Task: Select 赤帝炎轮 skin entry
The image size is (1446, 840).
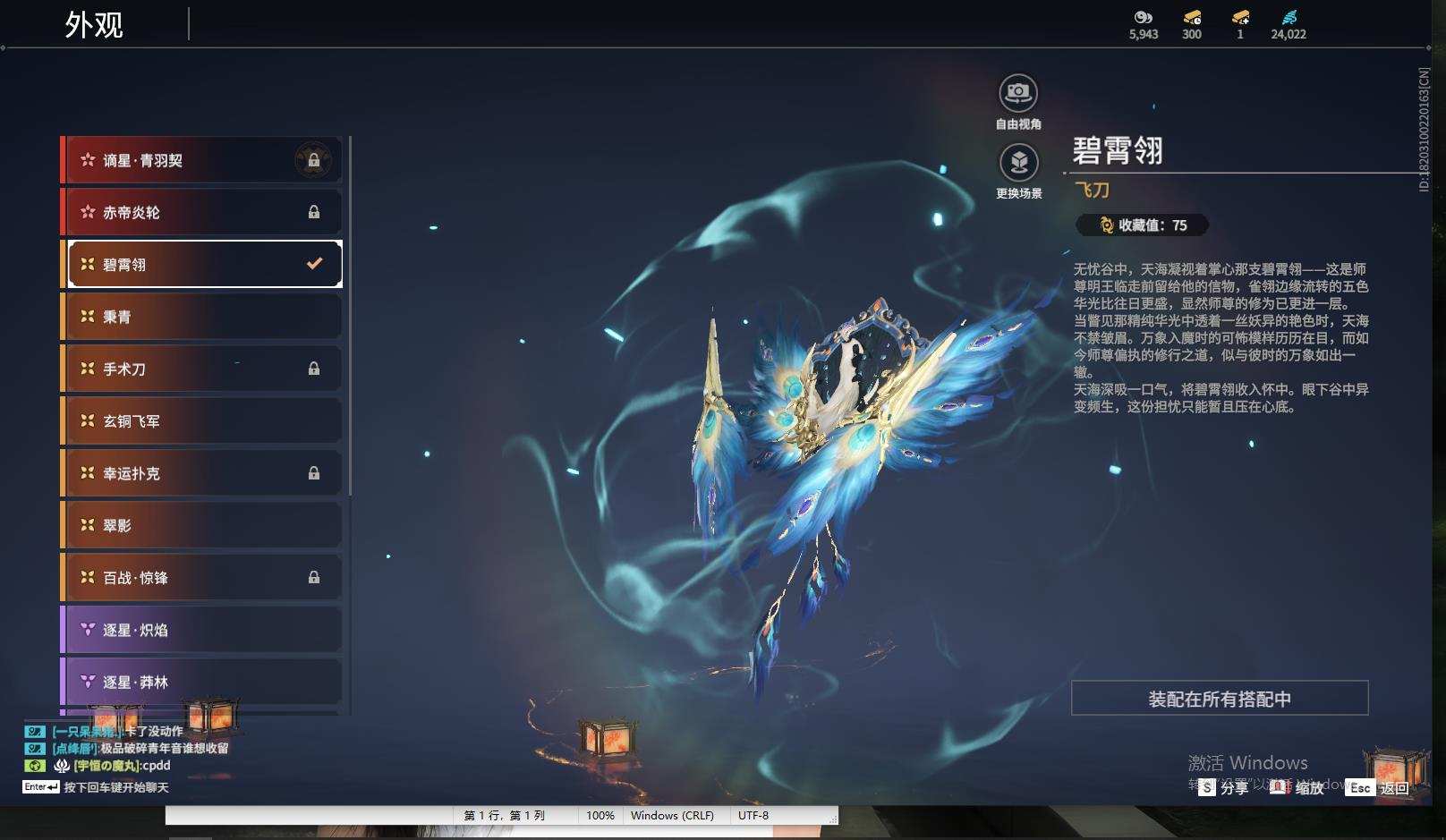Action: coord(201,212)
